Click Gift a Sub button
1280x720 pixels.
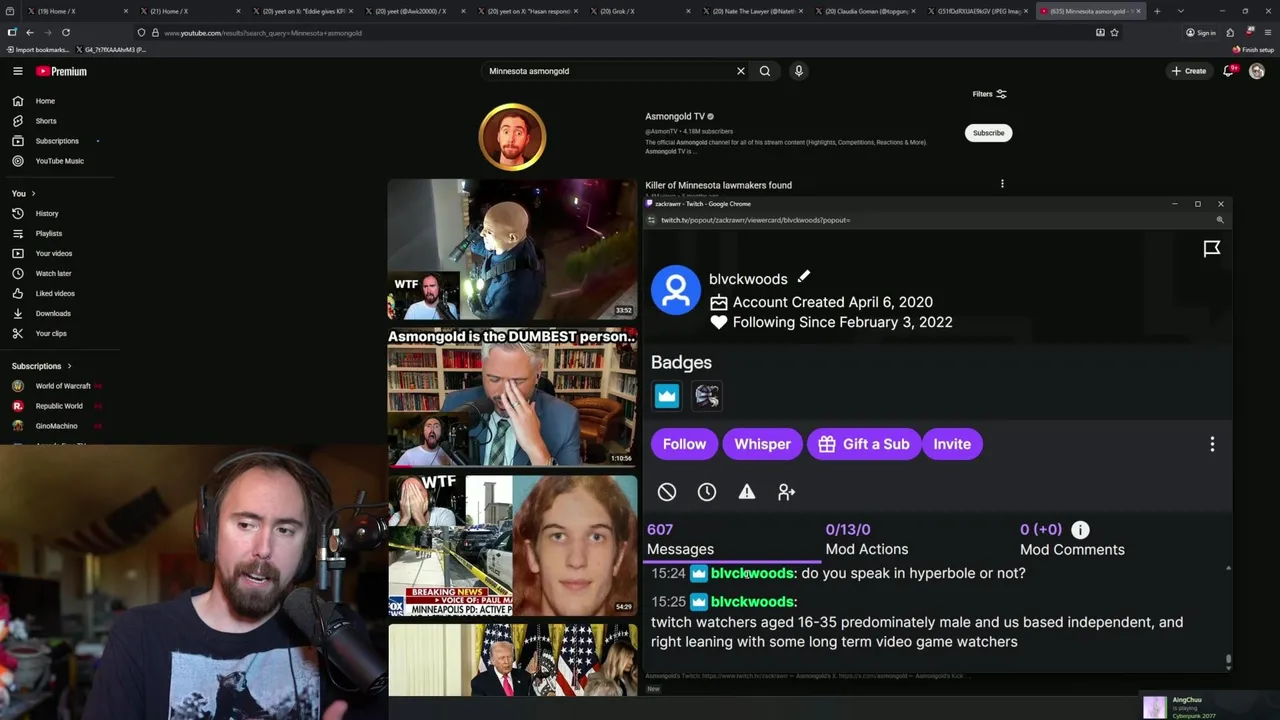864,444
